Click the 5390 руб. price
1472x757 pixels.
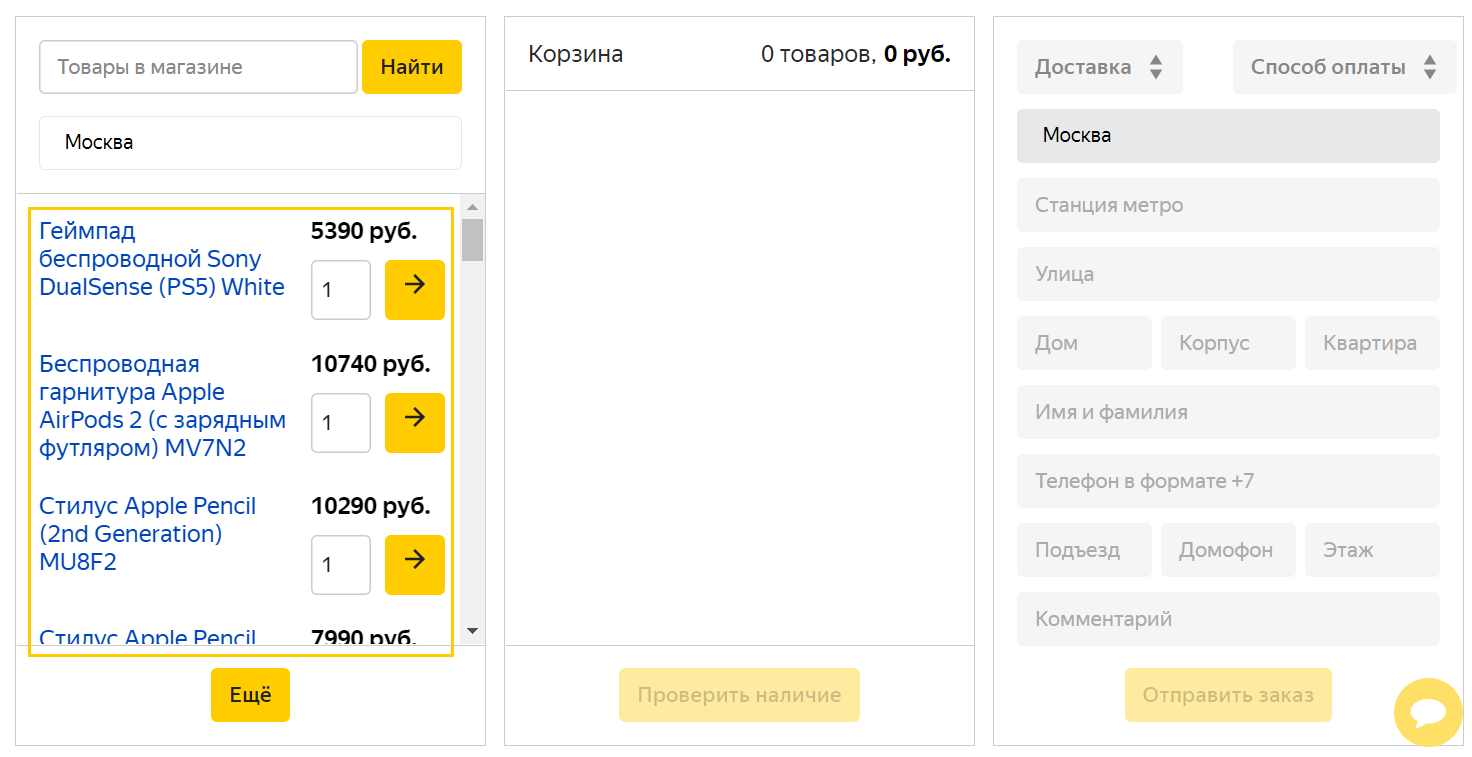(364, 232)
